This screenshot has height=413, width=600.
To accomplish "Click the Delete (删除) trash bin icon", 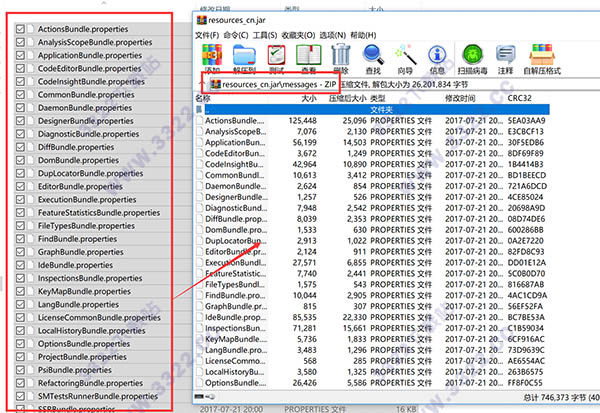I will (341, 55).
